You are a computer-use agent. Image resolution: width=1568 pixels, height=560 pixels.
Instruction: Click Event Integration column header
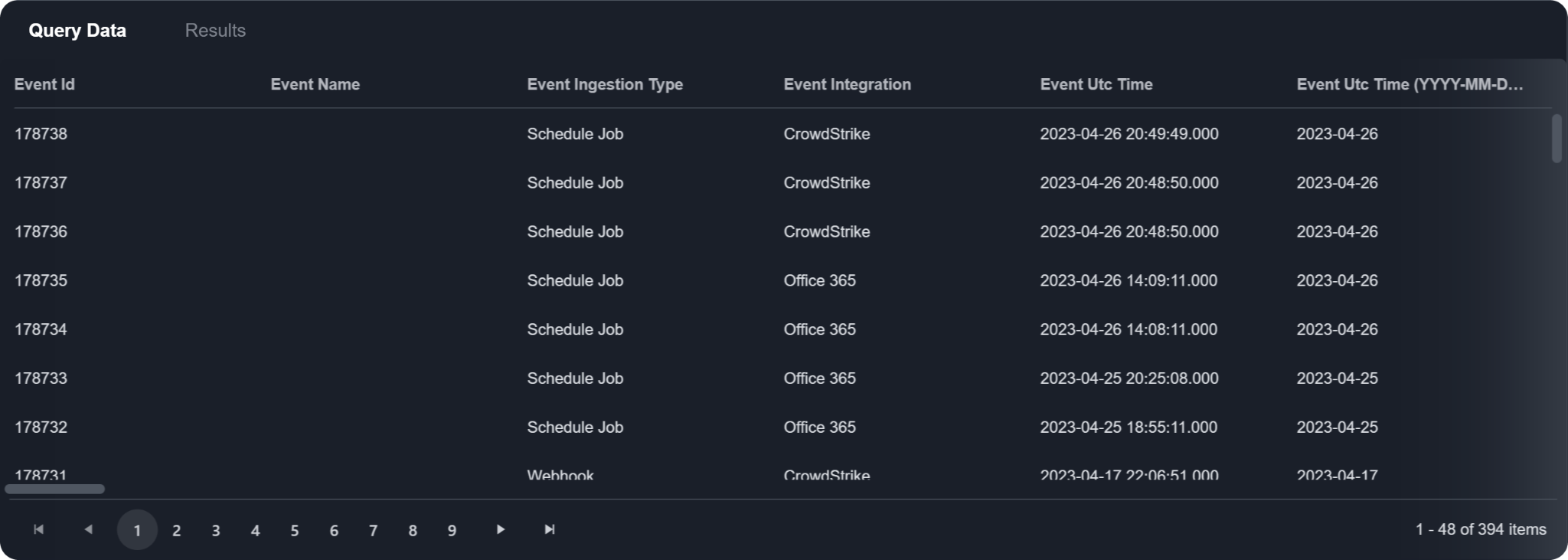tap(847, 84)
